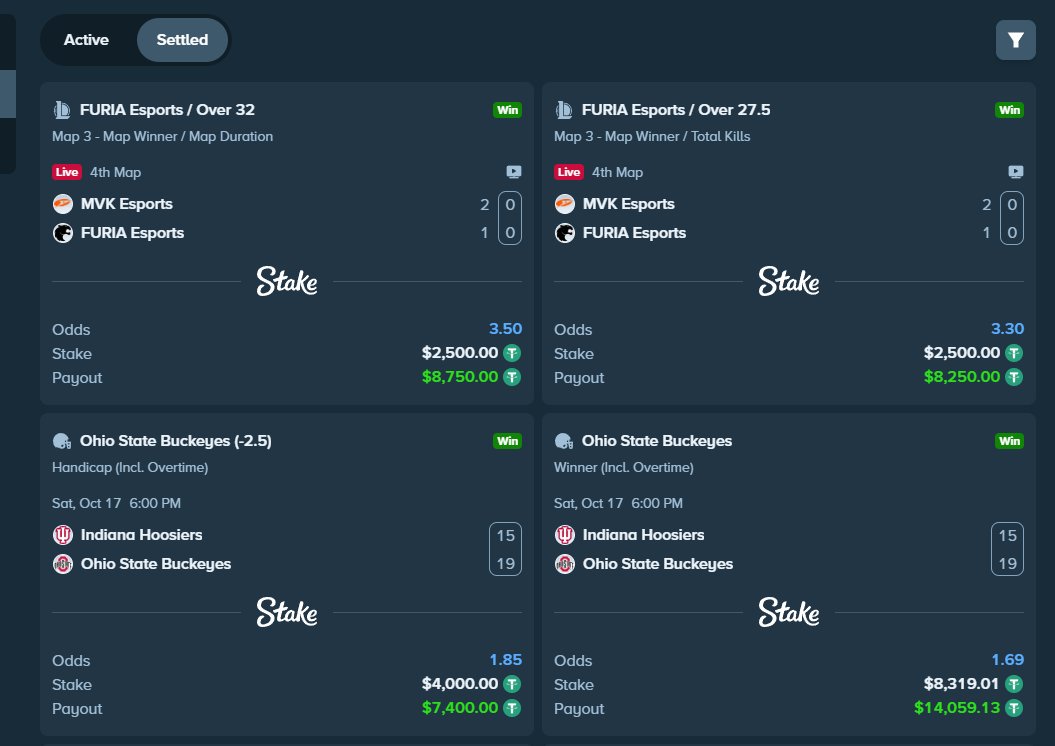The height and width of the screenshot is (746, 1055).
Task: Open the "FURIA Esports / Over 27.5" bet title
Action: (676, 110)
